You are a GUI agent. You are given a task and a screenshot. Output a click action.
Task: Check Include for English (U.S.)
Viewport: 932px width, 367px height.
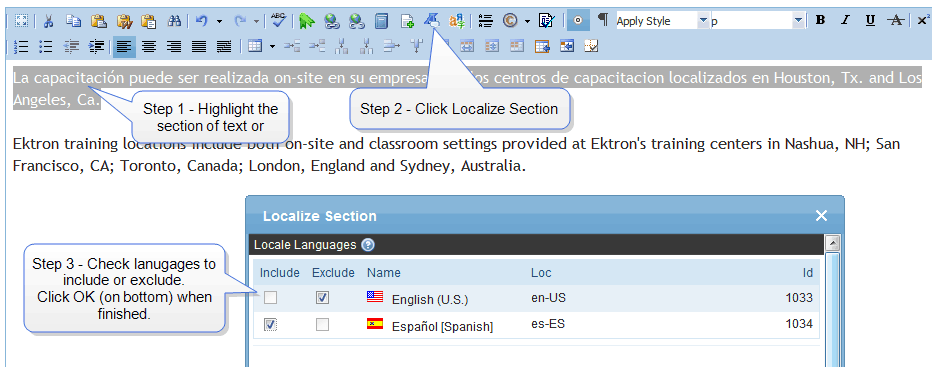[270, 297]
